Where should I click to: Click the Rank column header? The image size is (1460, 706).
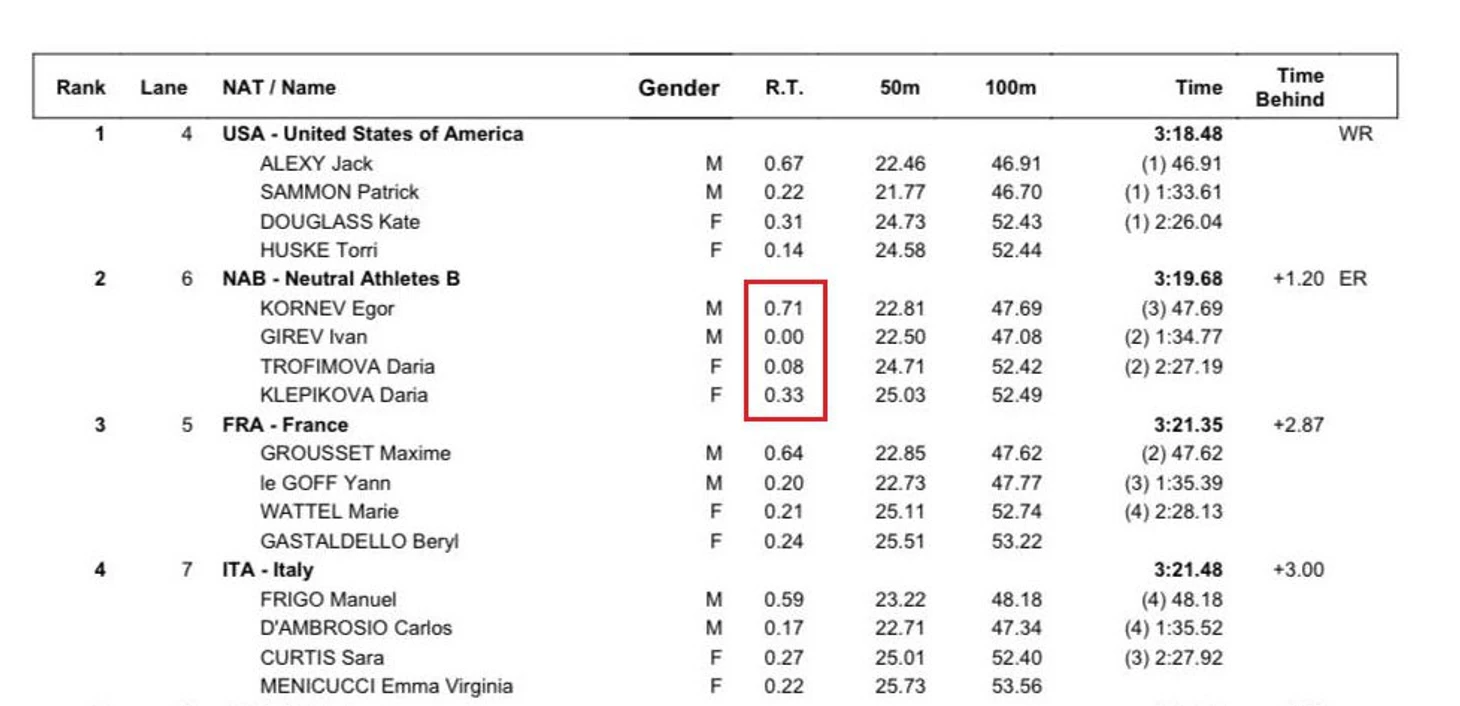81,87
